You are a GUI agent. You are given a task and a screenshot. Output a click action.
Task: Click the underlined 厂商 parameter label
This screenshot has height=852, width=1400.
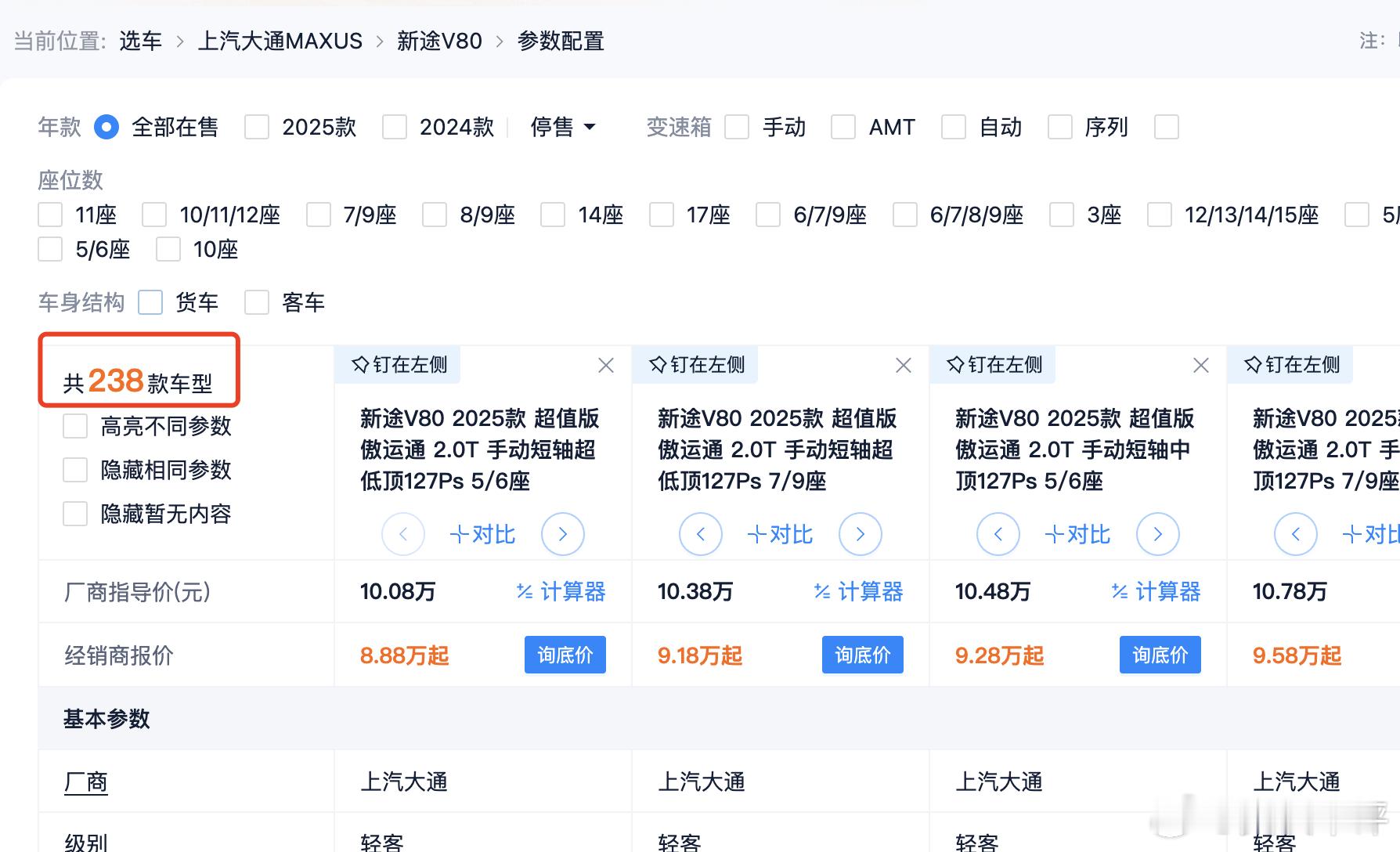[86, 782]
